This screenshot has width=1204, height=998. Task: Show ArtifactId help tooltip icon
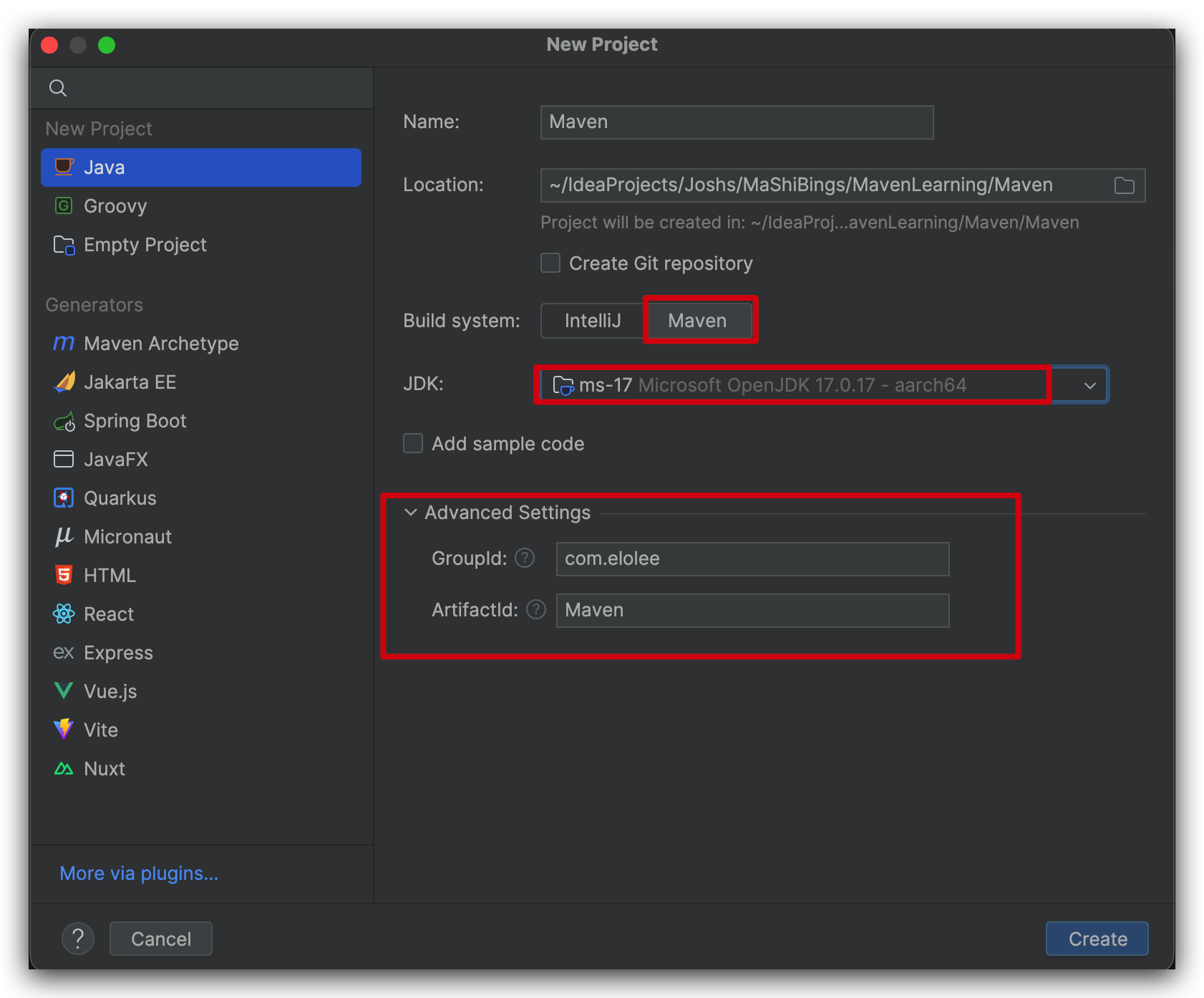[536, 609]
